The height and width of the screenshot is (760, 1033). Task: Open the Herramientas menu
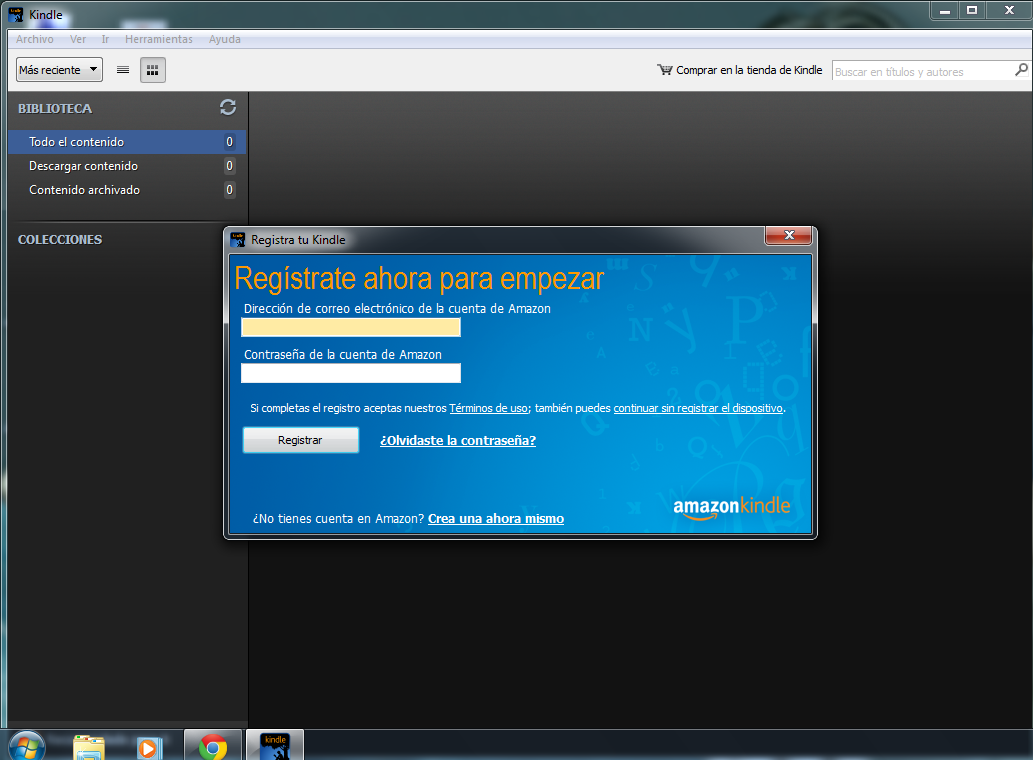click(159, 39)
